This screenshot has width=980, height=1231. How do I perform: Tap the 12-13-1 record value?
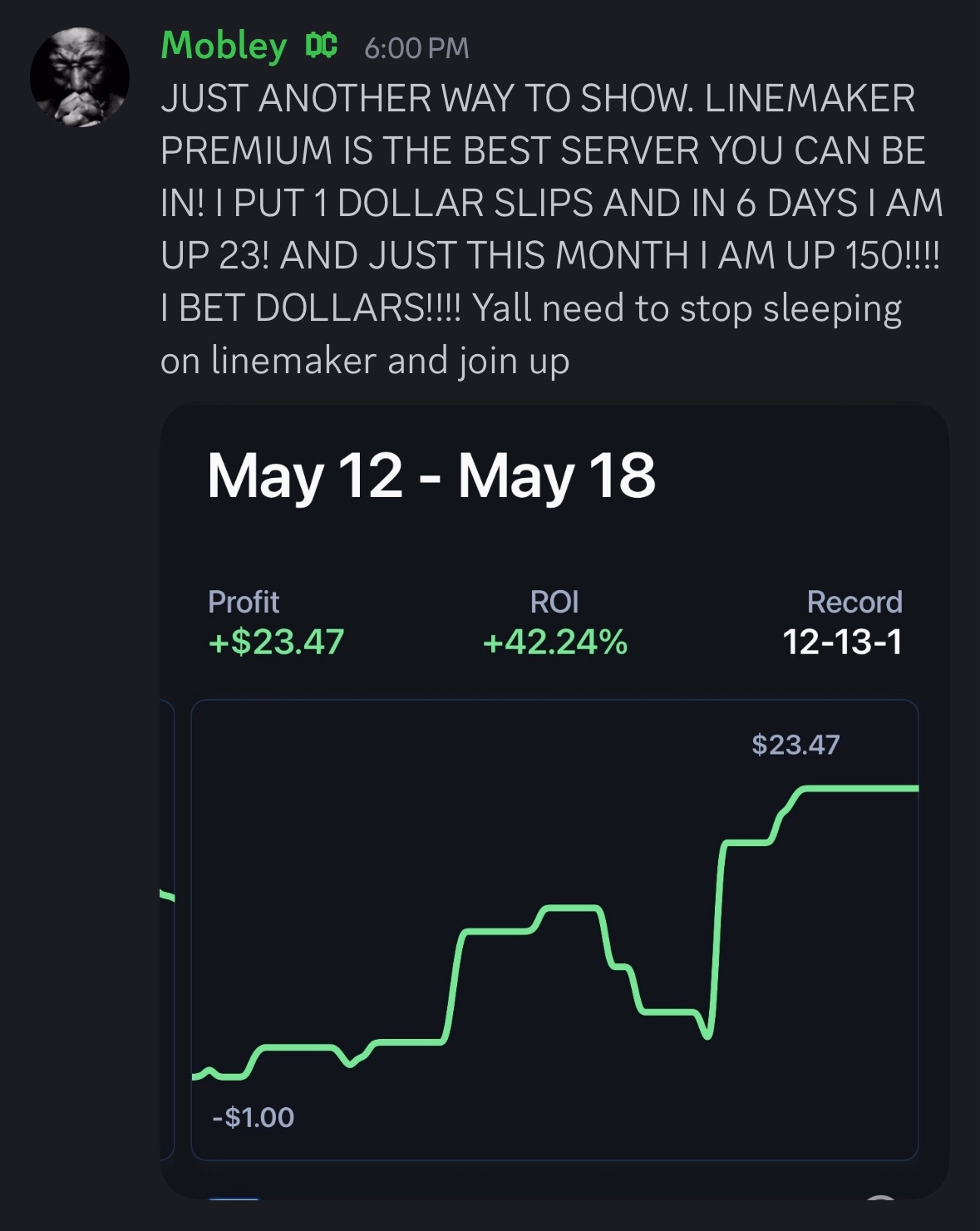point(842,642)
